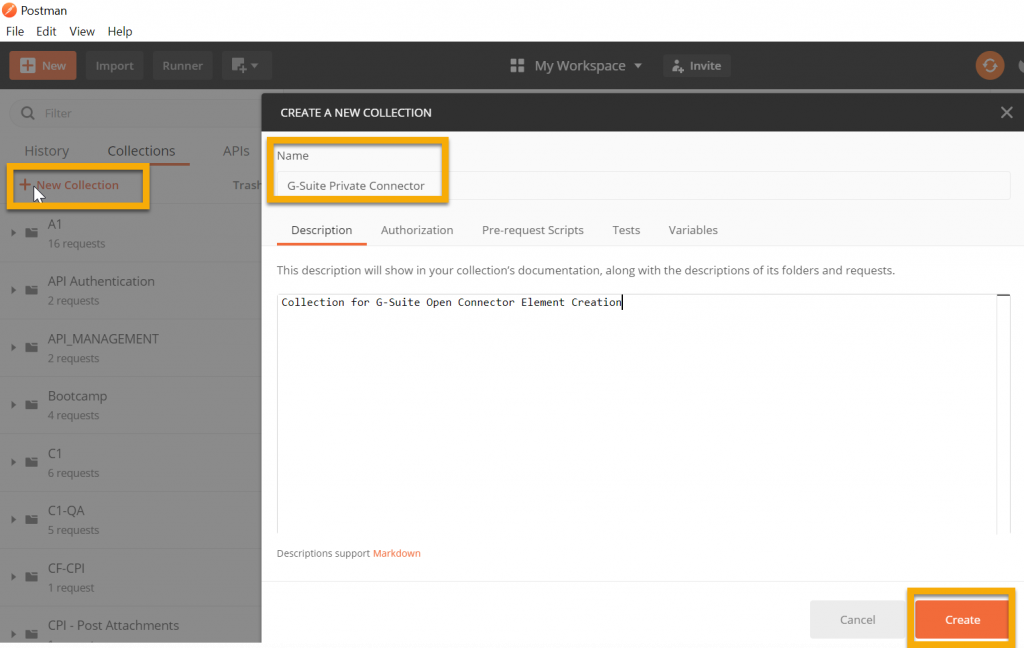Click the description area scrollbar
The image size is (1024, 648).
[1003, 413]
